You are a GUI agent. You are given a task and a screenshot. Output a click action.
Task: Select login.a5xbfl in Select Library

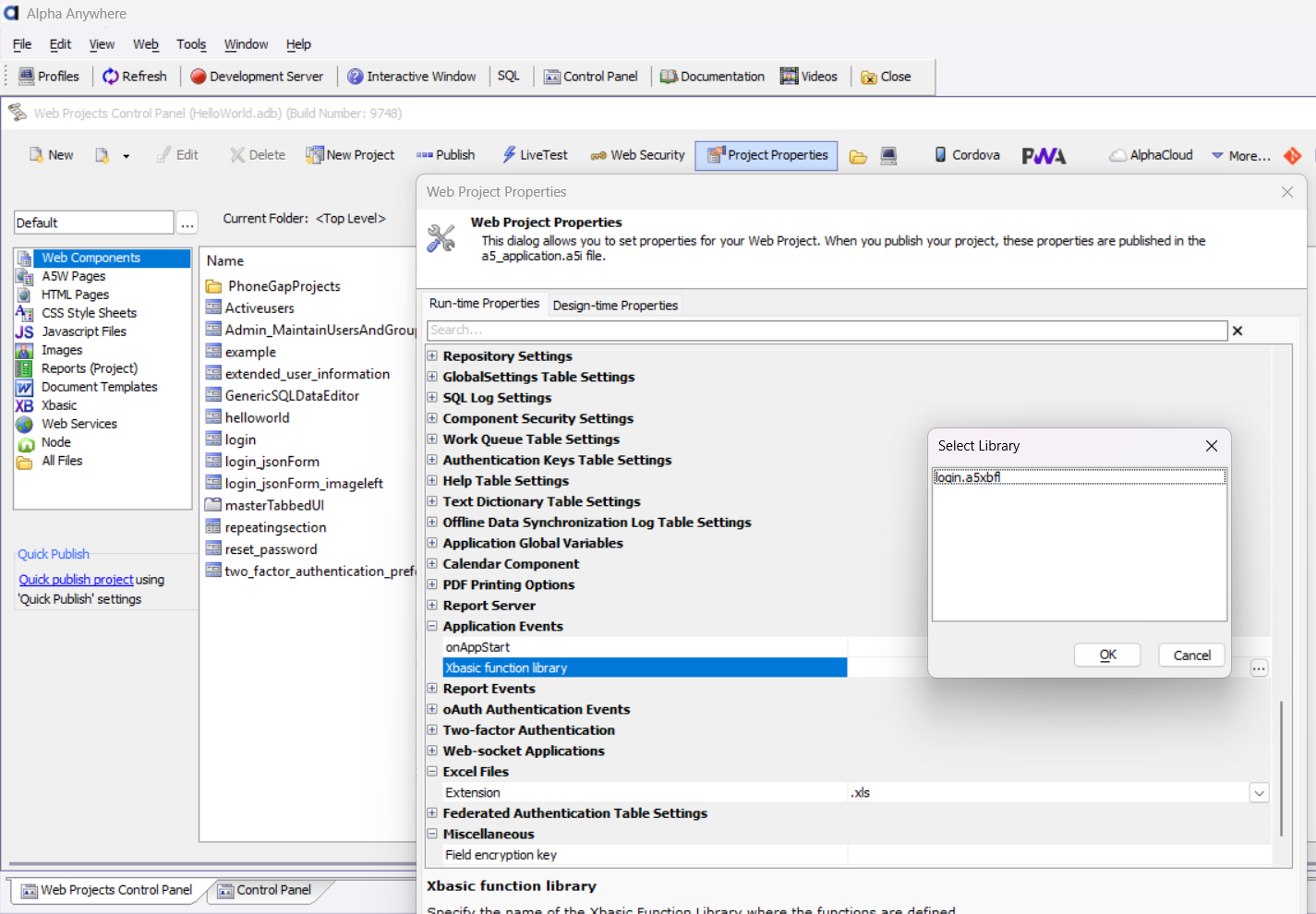pyautogui.click(x=1079, y=477)
